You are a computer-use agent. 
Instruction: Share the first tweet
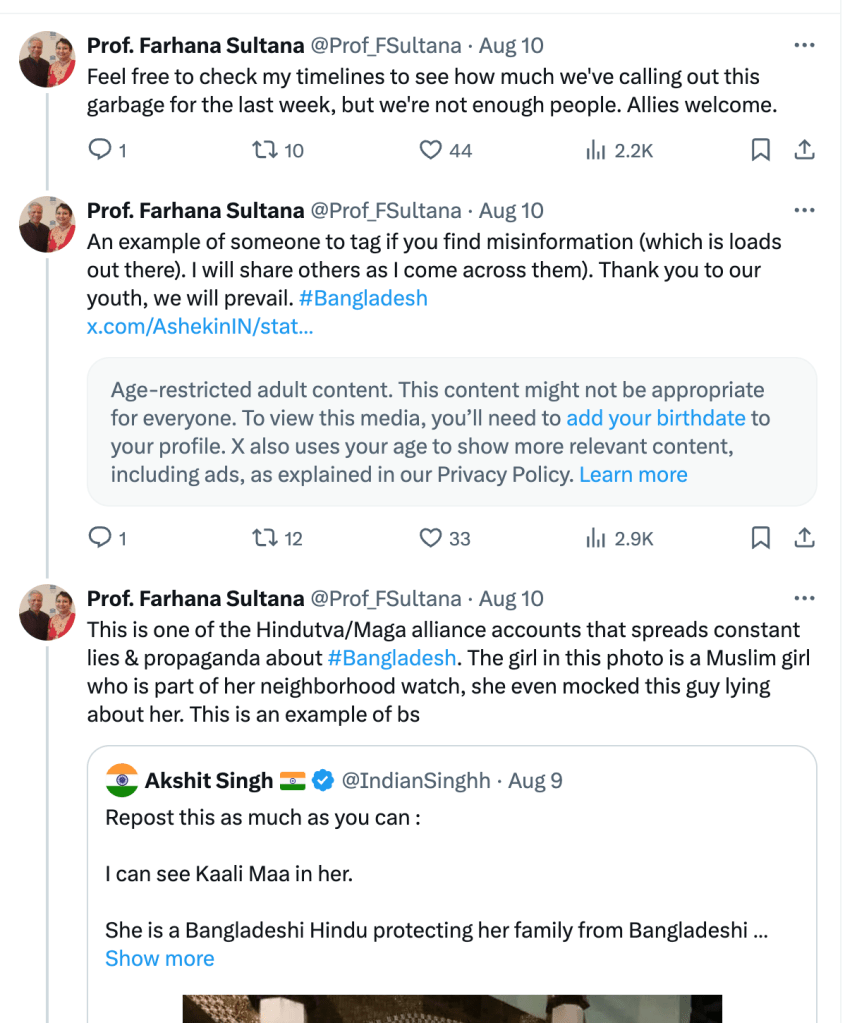(x=803, y=150)
